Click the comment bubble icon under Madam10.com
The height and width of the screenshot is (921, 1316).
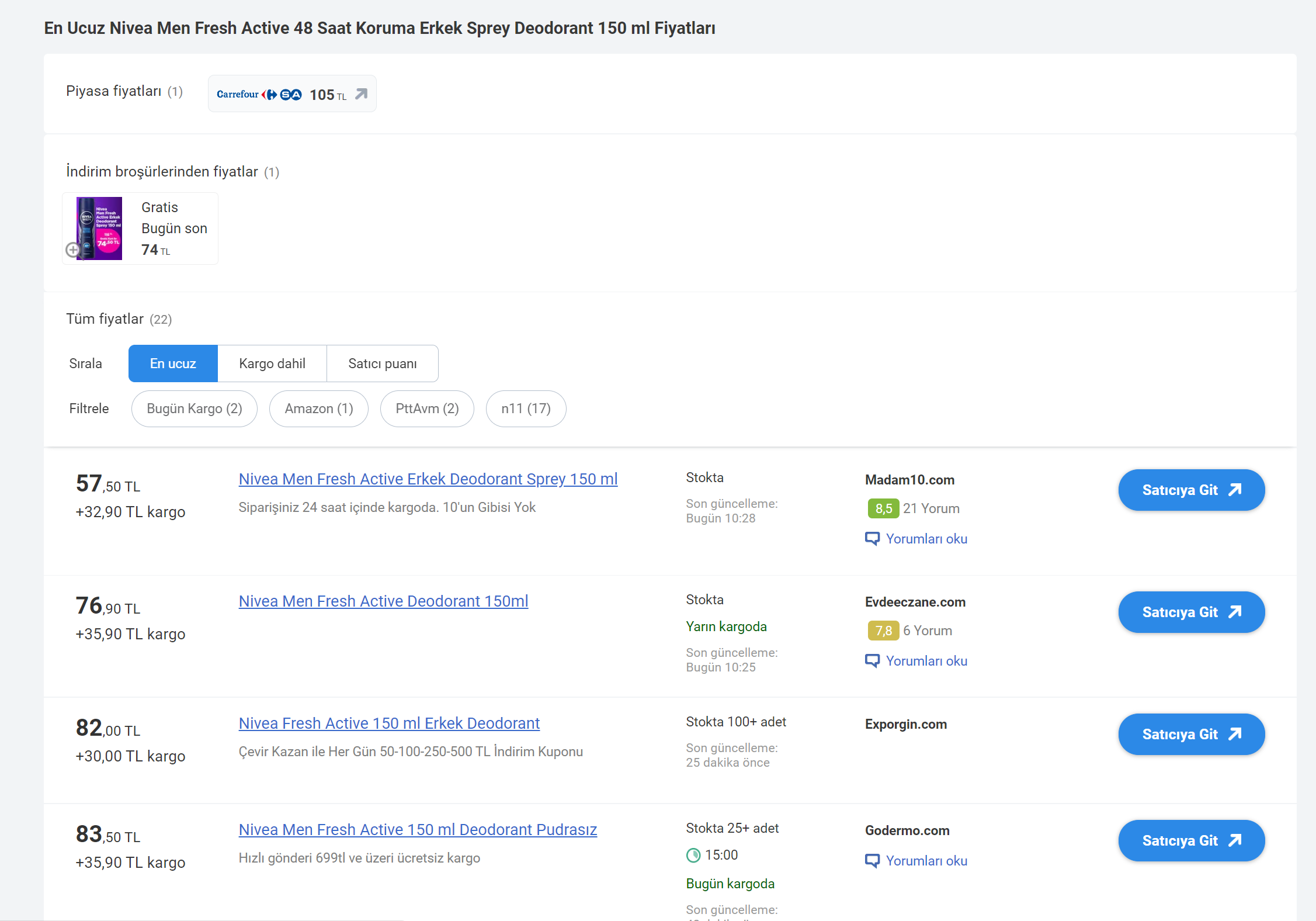point(871,539)
